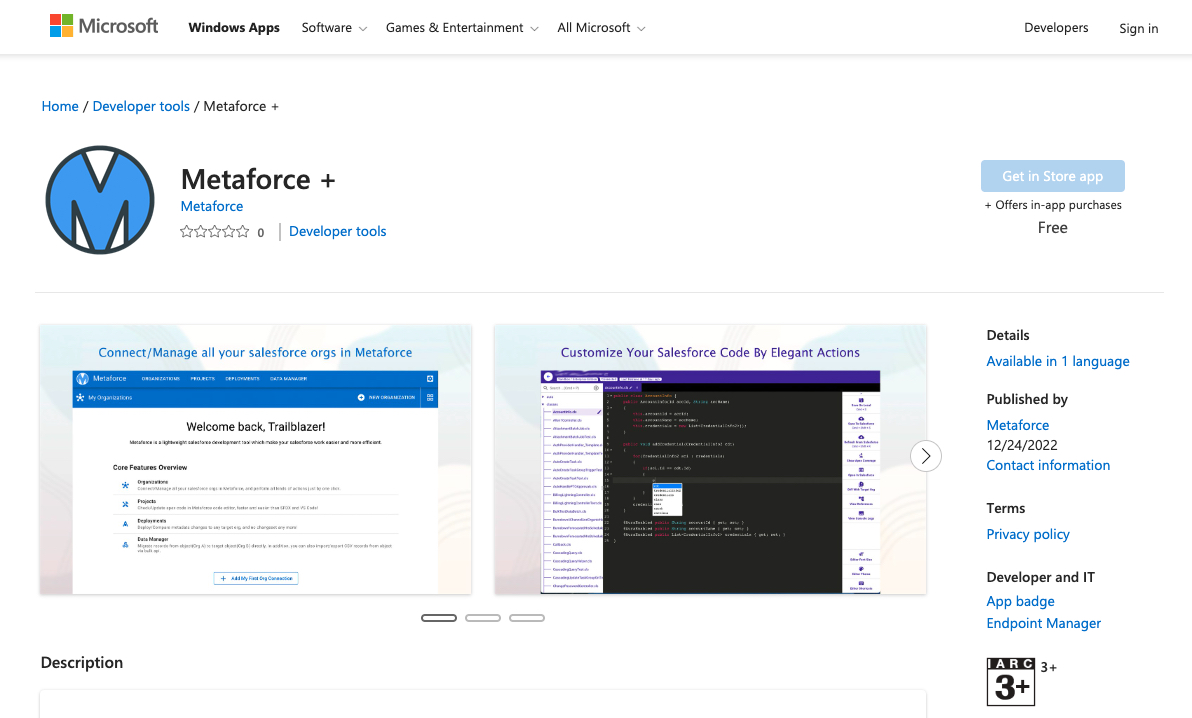Advance screenshots with next arrow
1192x718 pixels.
[926, 456]
